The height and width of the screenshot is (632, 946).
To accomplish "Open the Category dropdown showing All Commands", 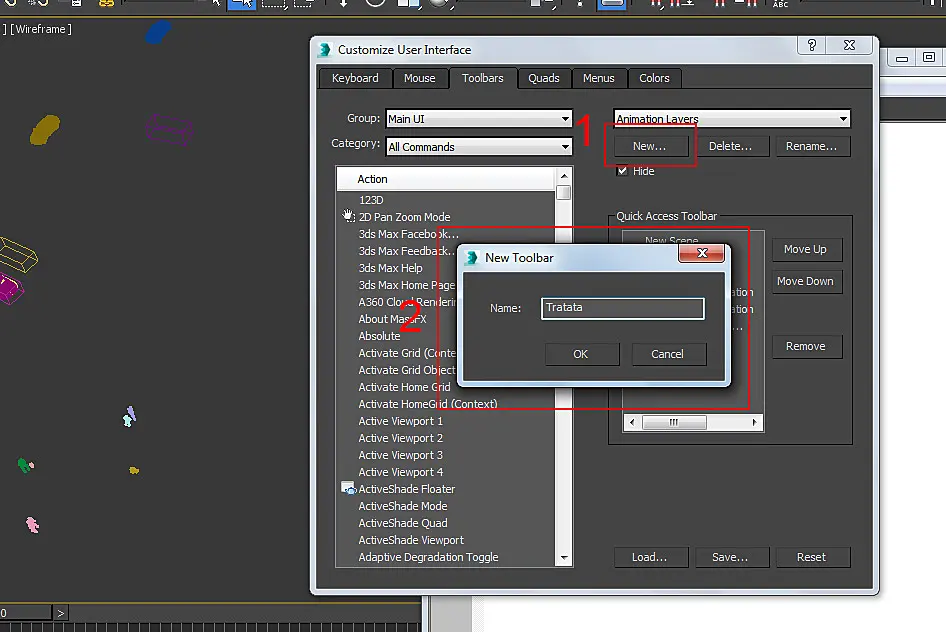I will 479,147.
